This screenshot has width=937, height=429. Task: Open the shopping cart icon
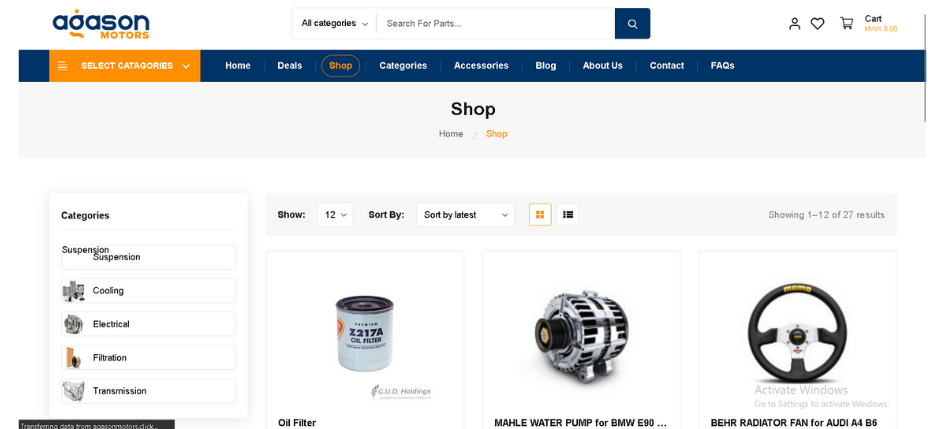pos(846,23)
